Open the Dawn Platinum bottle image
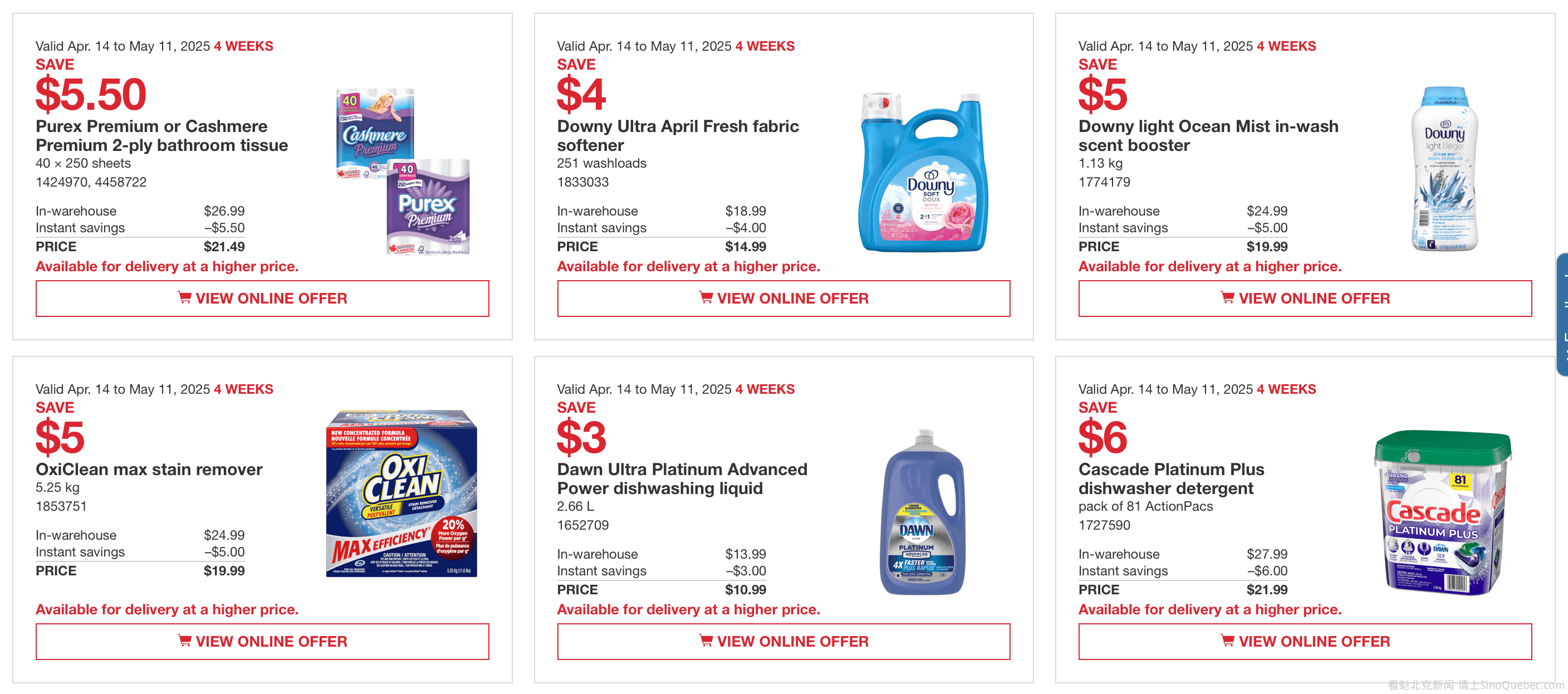 (x=922, y=512)
